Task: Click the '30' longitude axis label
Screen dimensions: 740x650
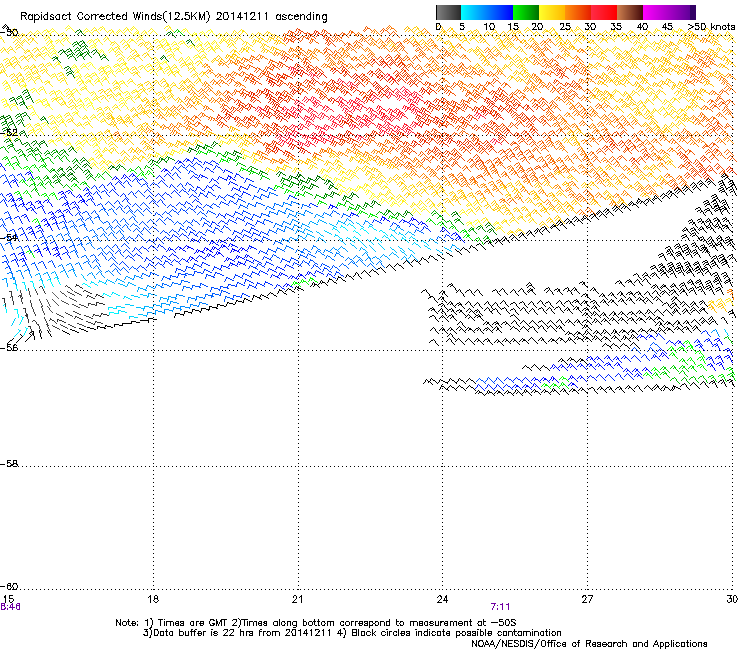Action: click(x=732, y=599)
